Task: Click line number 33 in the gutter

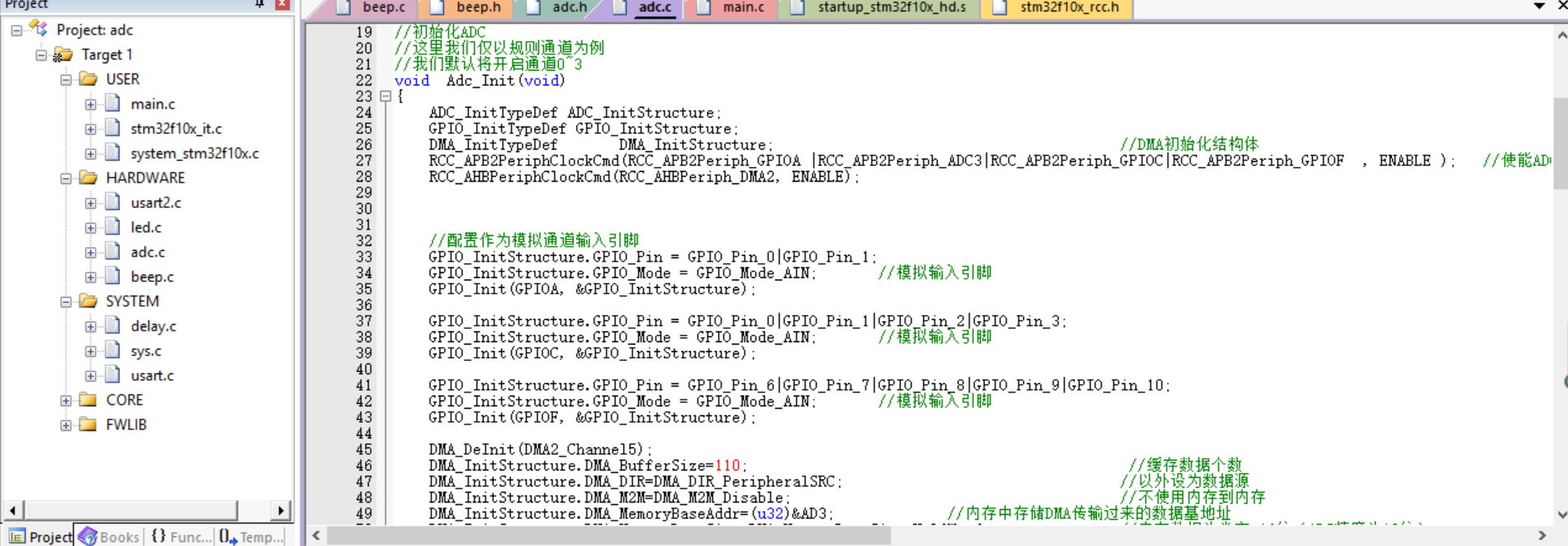Action: [364, 257]
